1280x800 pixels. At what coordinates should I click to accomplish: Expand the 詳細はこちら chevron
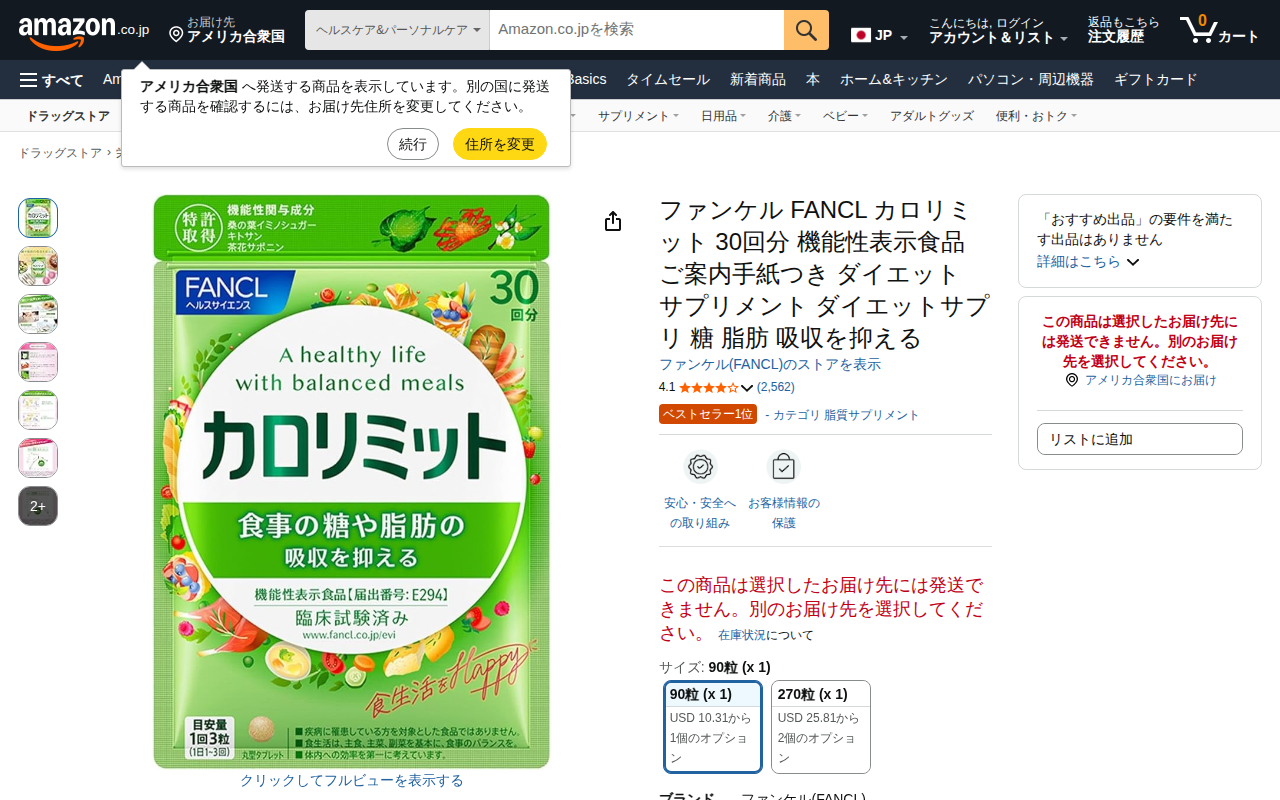1133,262
